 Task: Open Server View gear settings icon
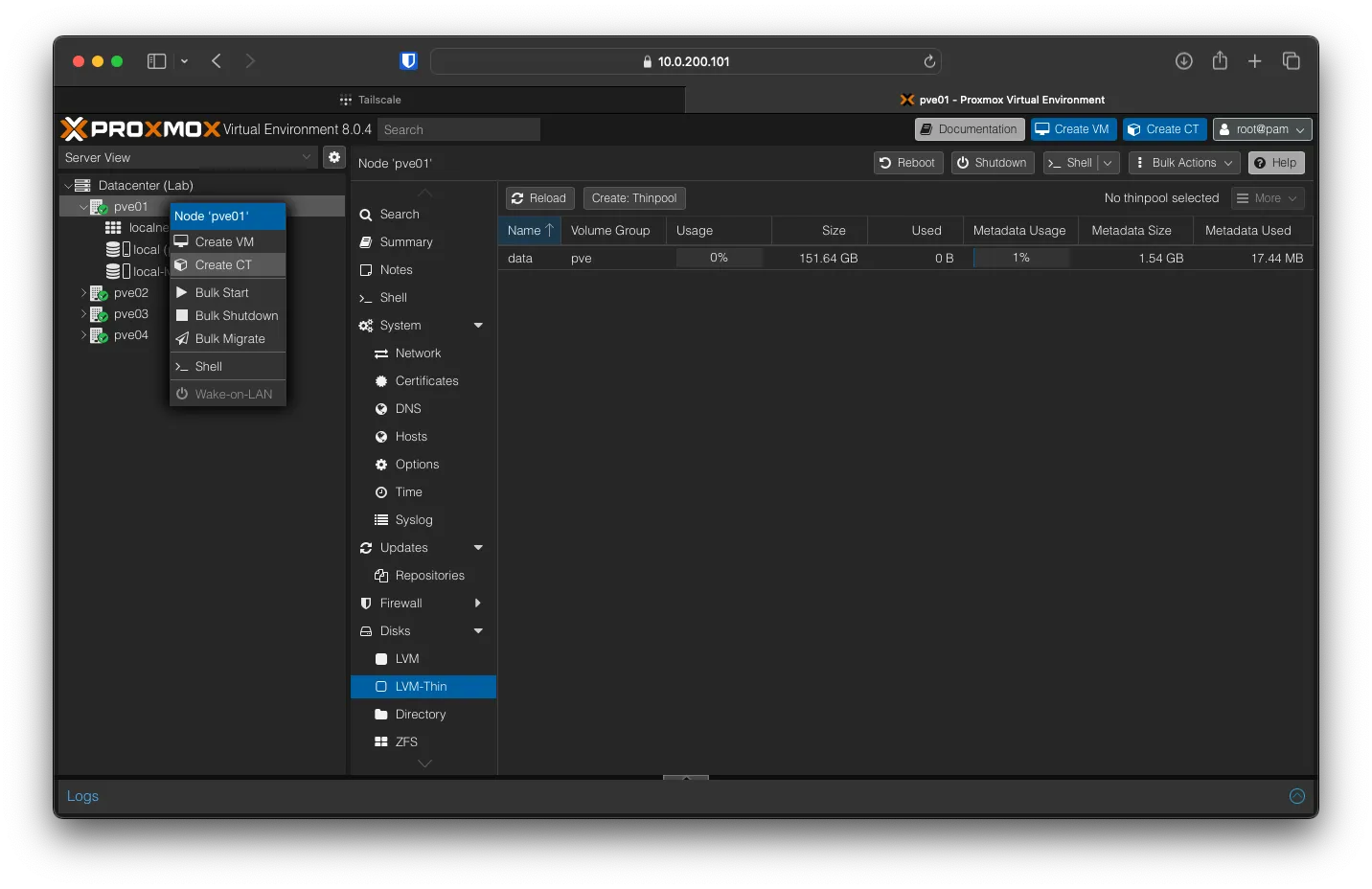[334, 157]
